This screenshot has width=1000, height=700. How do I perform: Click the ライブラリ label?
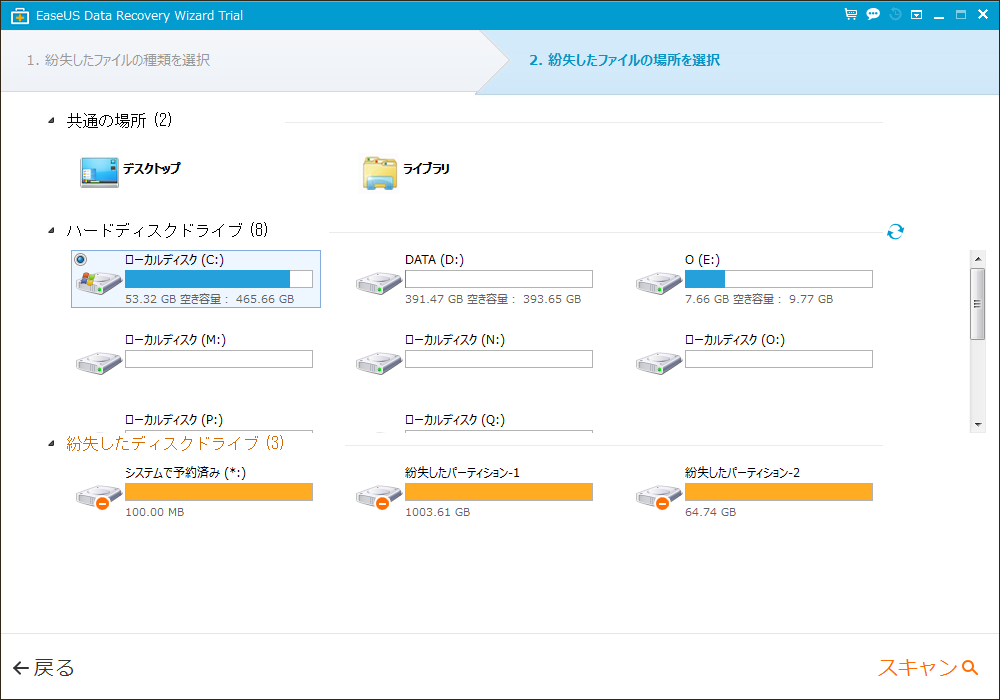pyautogui.click(x=426, y=168)
